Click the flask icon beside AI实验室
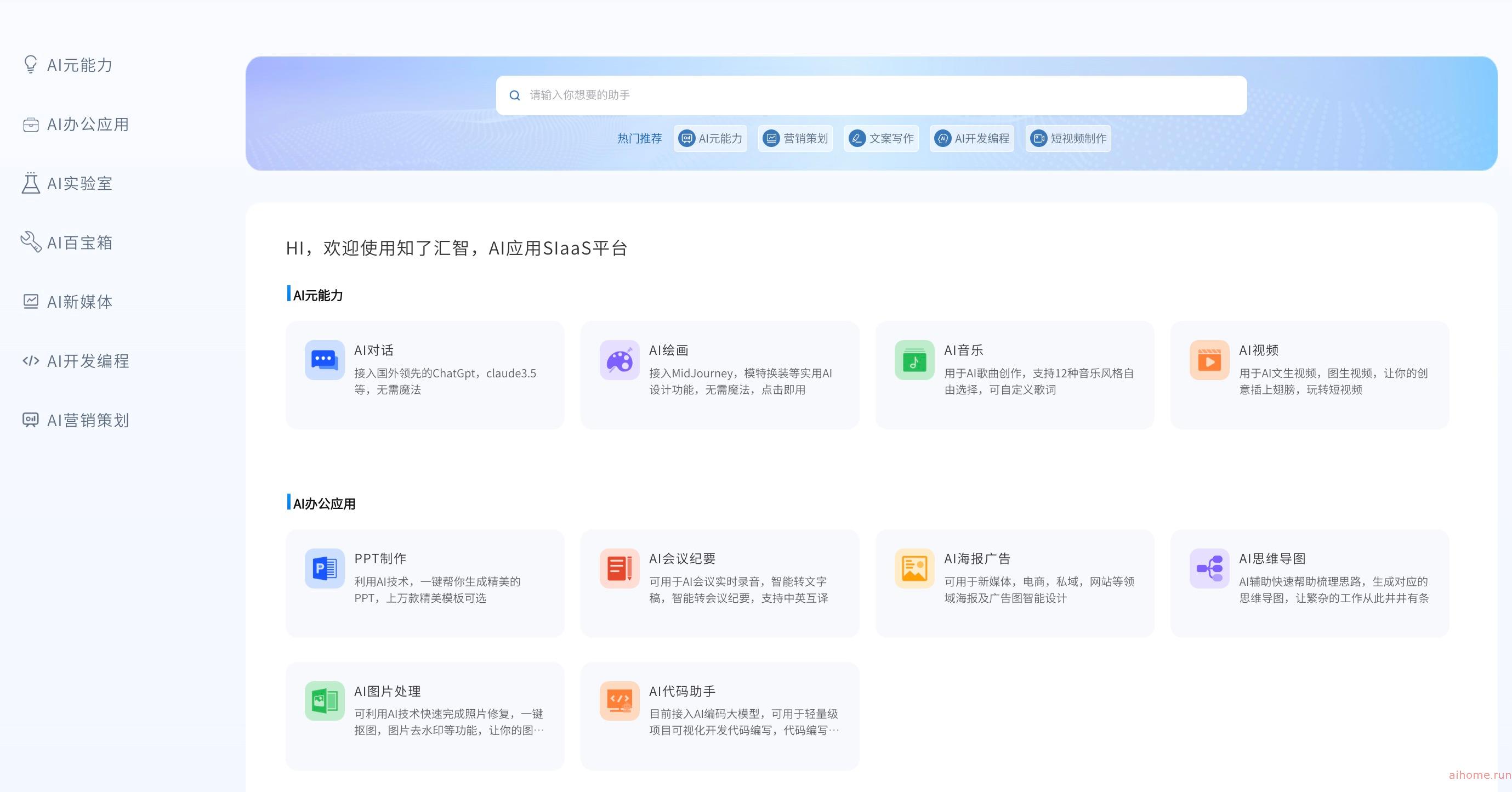This screenshot has width=1512, height=792. pyautogui.click(x=31, y=183)
